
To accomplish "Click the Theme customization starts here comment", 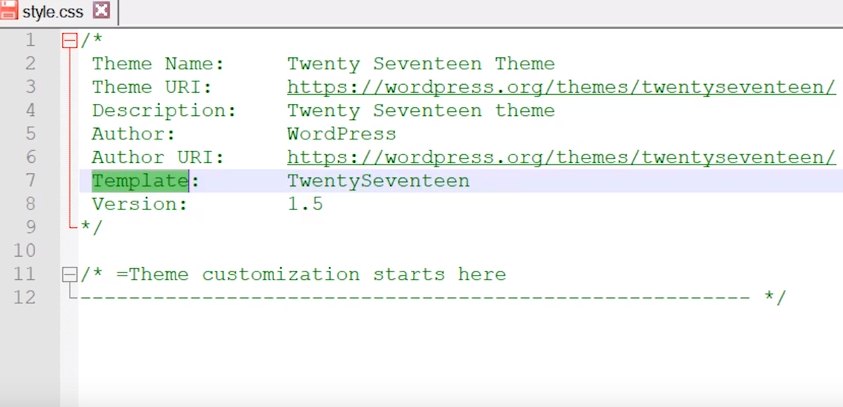I will click(293, 275).
